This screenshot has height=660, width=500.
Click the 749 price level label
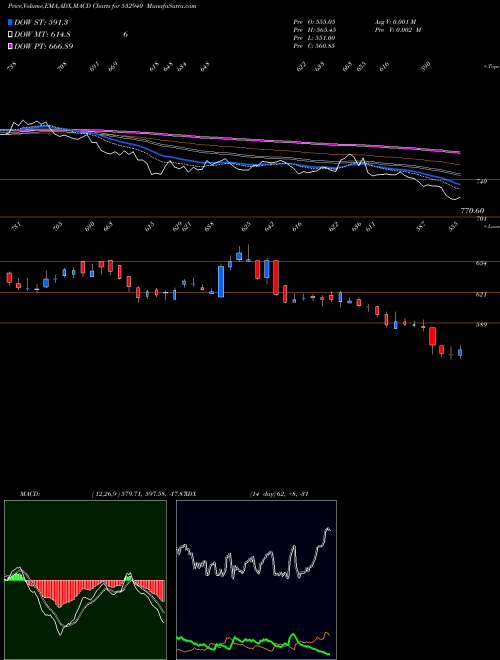(482, 181)
